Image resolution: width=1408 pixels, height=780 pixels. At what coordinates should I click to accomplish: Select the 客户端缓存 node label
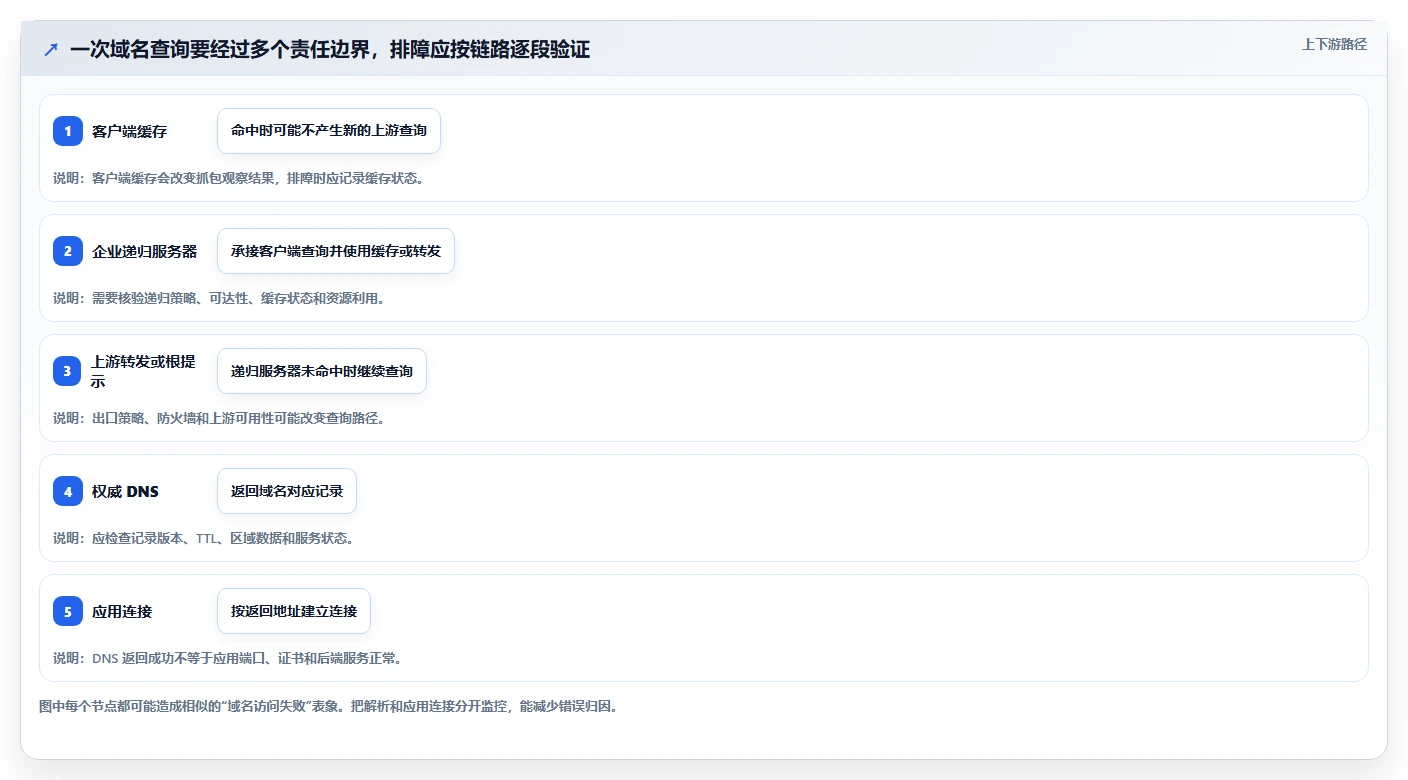129,131
